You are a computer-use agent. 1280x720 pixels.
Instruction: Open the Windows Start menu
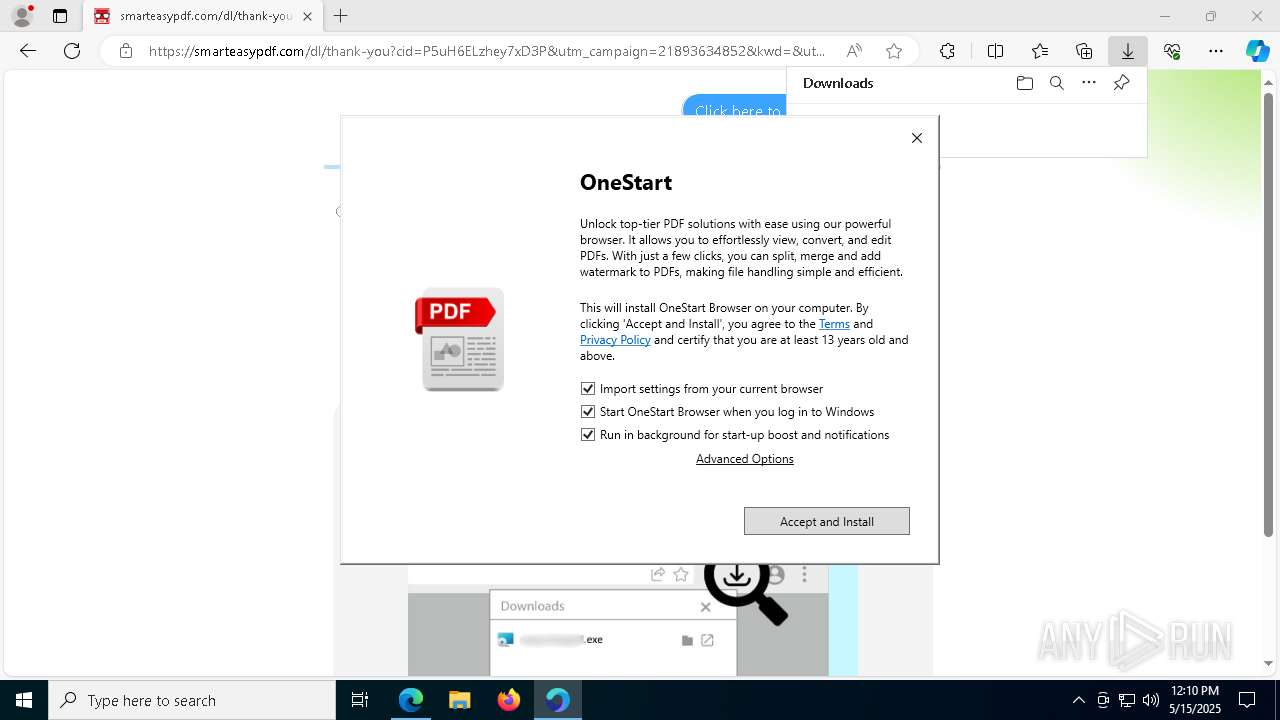click(x=24, y=700)
